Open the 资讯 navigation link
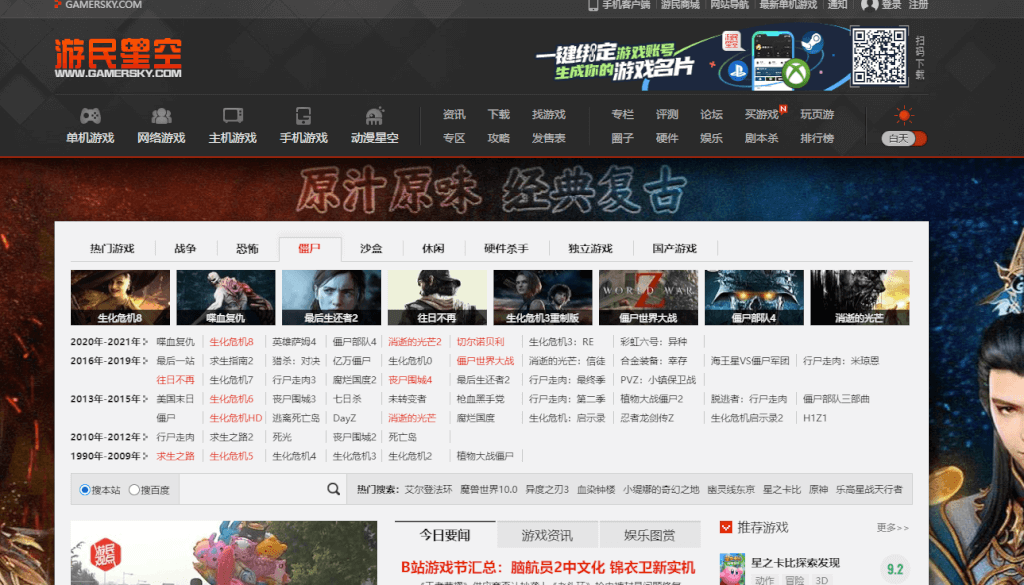Screen dimensions: 1024x585 point(454,114)
